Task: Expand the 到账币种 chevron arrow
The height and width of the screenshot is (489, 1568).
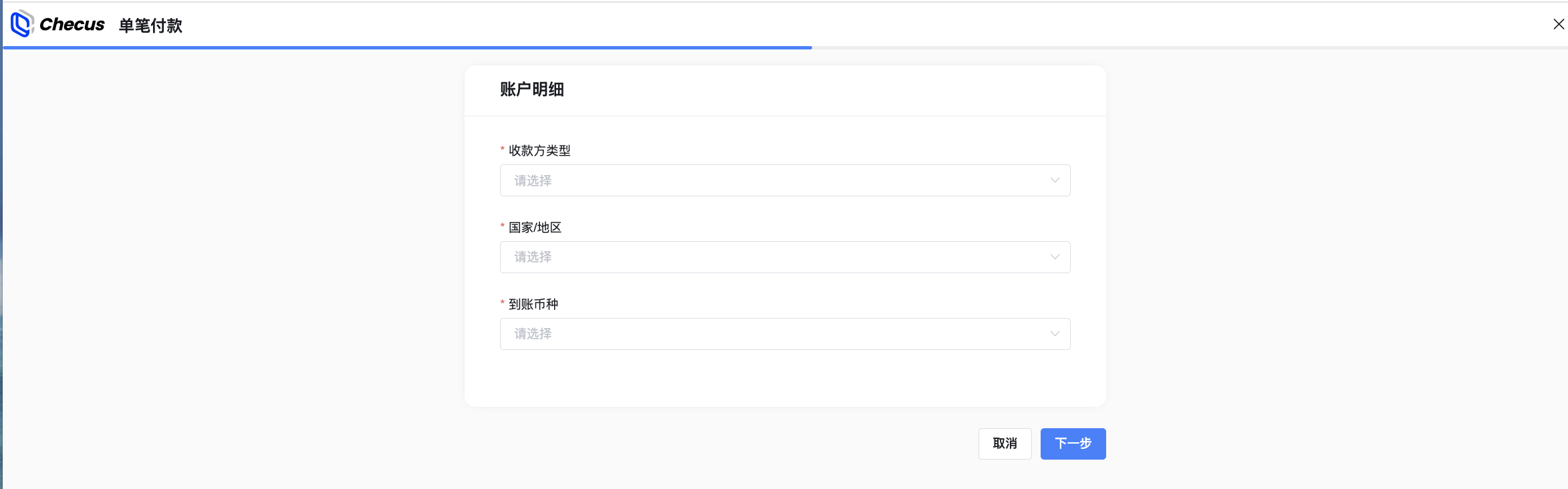Action: coord(1055,334)
